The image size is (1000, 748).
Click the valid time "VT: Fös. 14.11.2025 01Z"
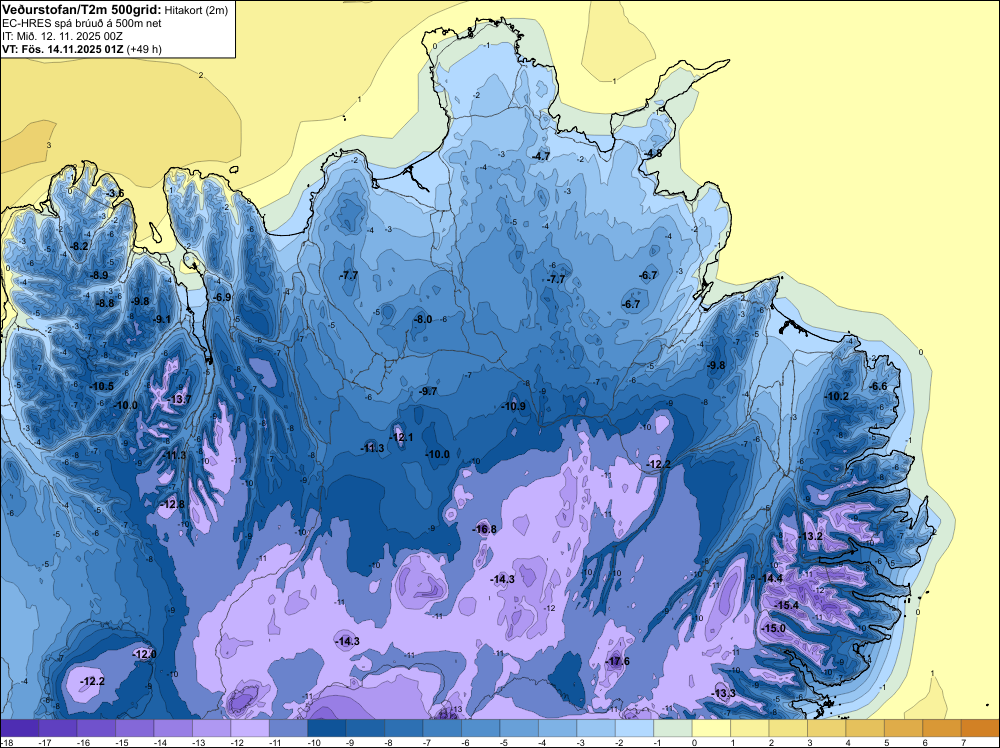click(64, 49)
